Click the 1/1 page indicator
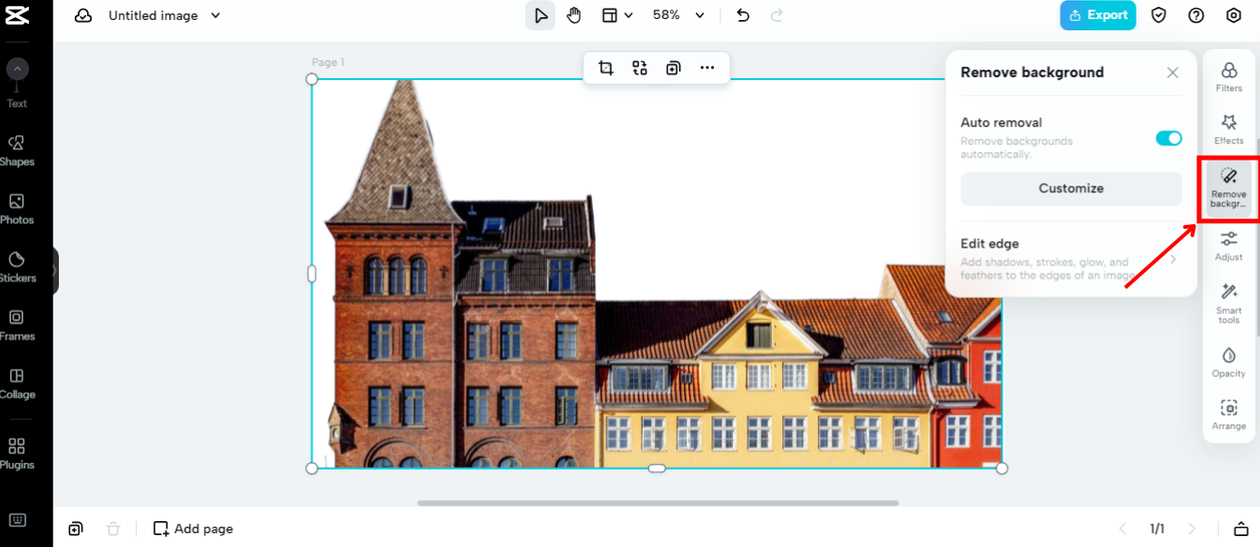This screenshot has height=547, width=1260. (x=1157, y=528)
